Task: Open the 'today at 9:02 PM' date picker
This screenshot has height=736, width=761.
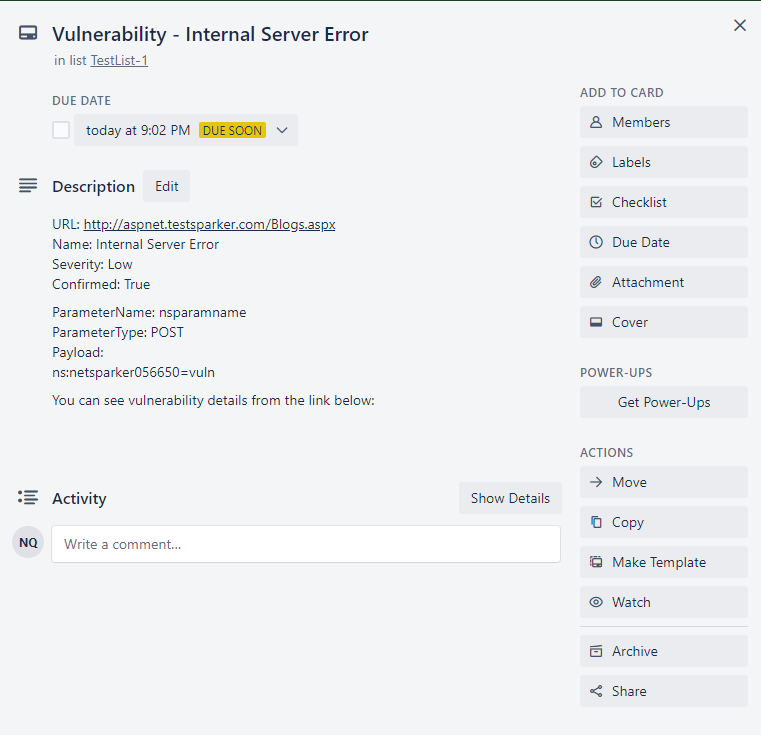Action: pos(138,130)
